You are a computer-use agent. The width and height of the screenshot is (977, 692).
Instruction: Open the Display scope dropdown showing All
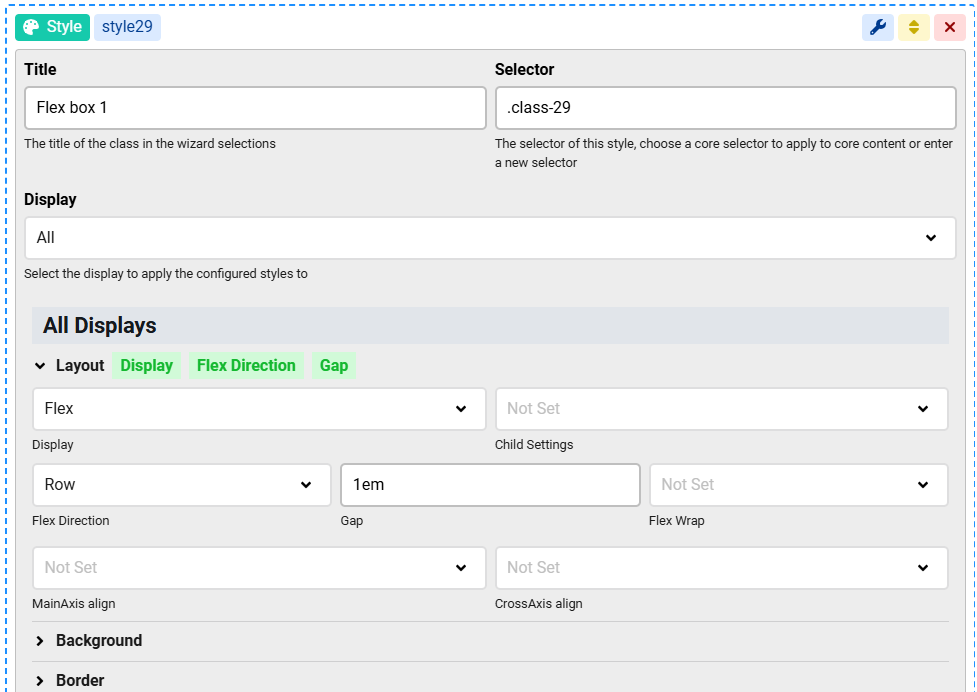pos(489,238)
